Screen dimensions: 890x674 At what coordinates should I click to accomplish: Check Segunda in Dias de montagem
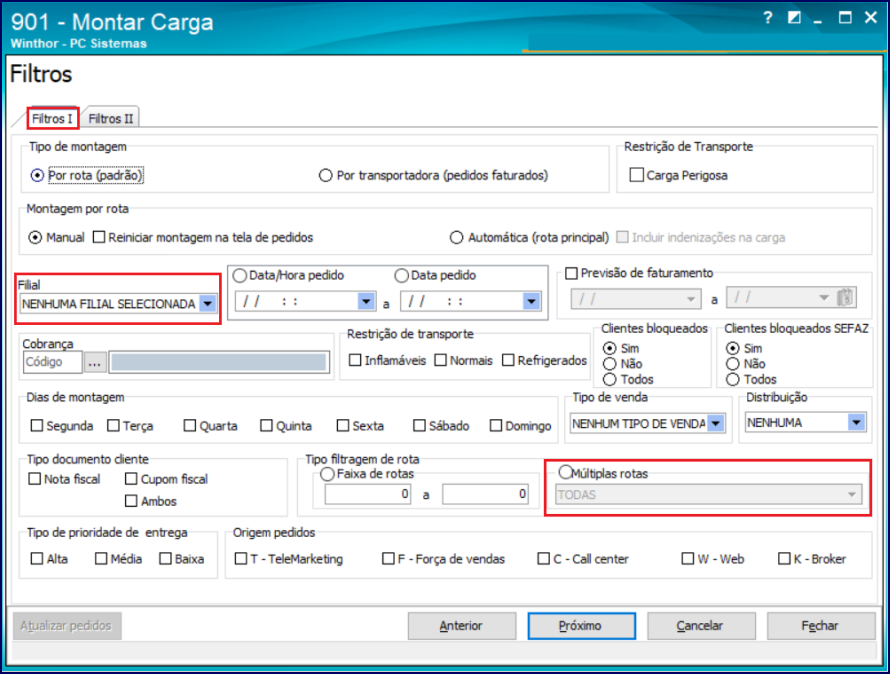tap(37, 425)
